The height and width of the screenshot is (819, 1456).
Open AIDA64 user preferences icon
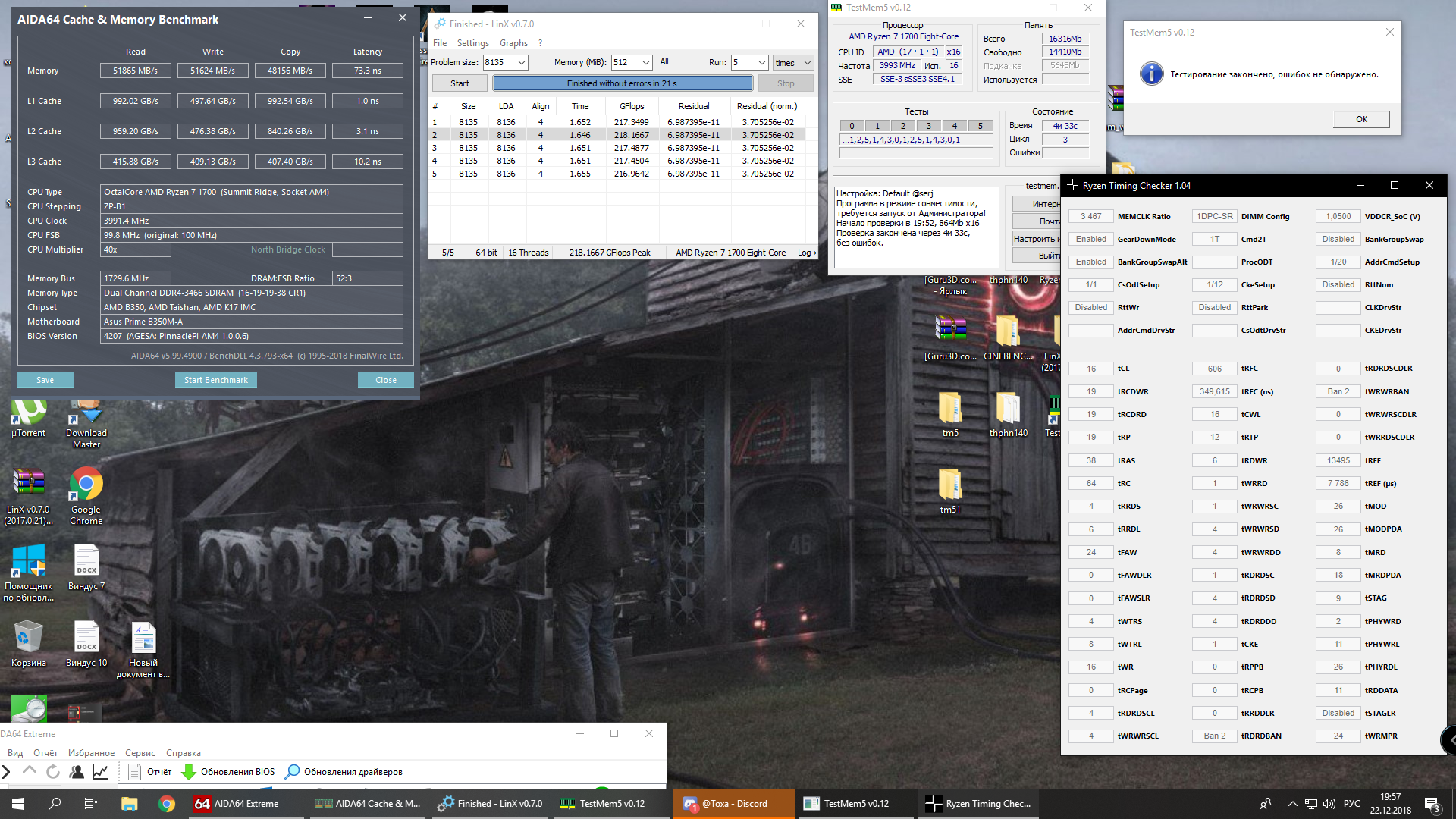(x=77, y=772)
